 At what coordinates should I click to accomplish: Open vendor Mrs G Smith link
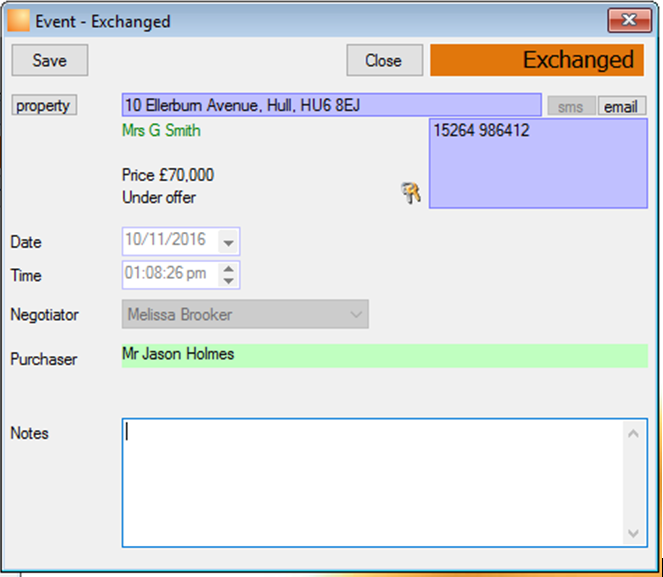coord(161,130)
